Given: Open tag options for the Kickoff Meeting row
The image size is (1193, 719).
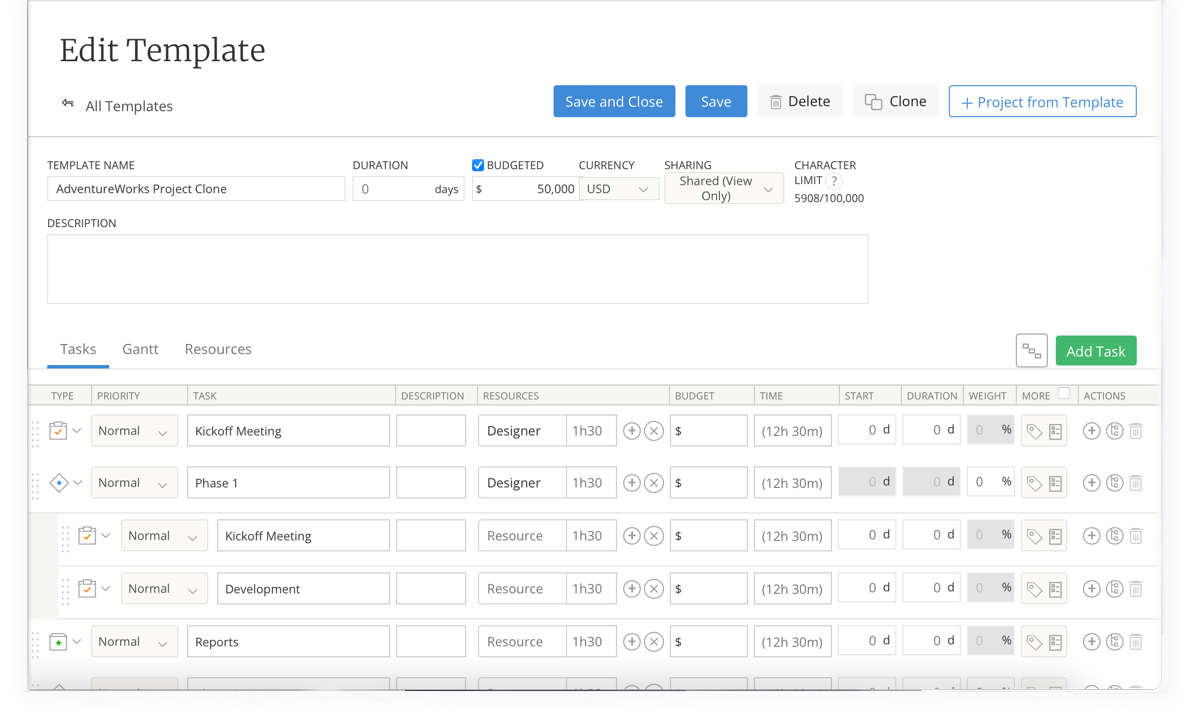Looking at the screenshot, I should tap(1036, 430).
